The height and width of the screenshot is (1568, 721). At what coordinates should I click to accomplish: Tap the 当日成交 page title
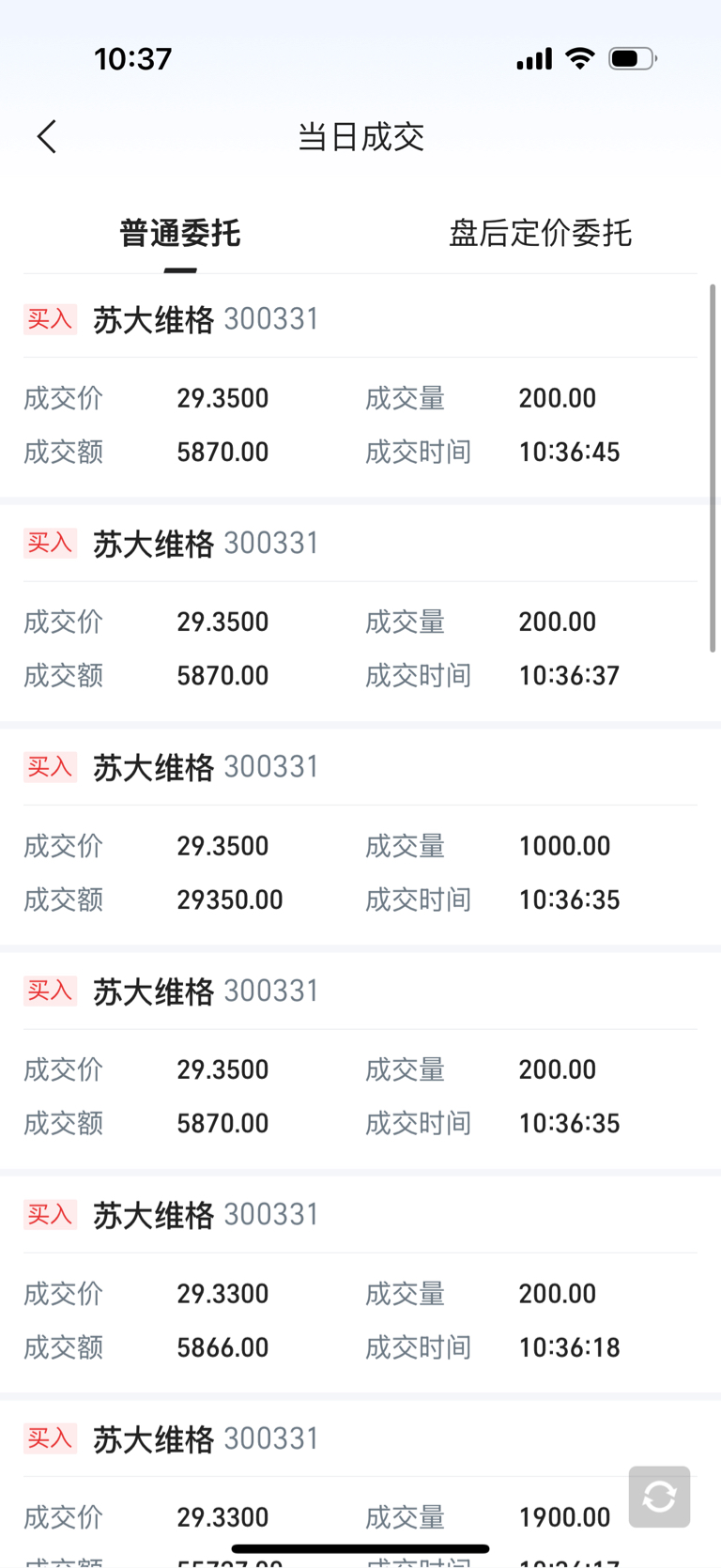(x=360, y=137)
